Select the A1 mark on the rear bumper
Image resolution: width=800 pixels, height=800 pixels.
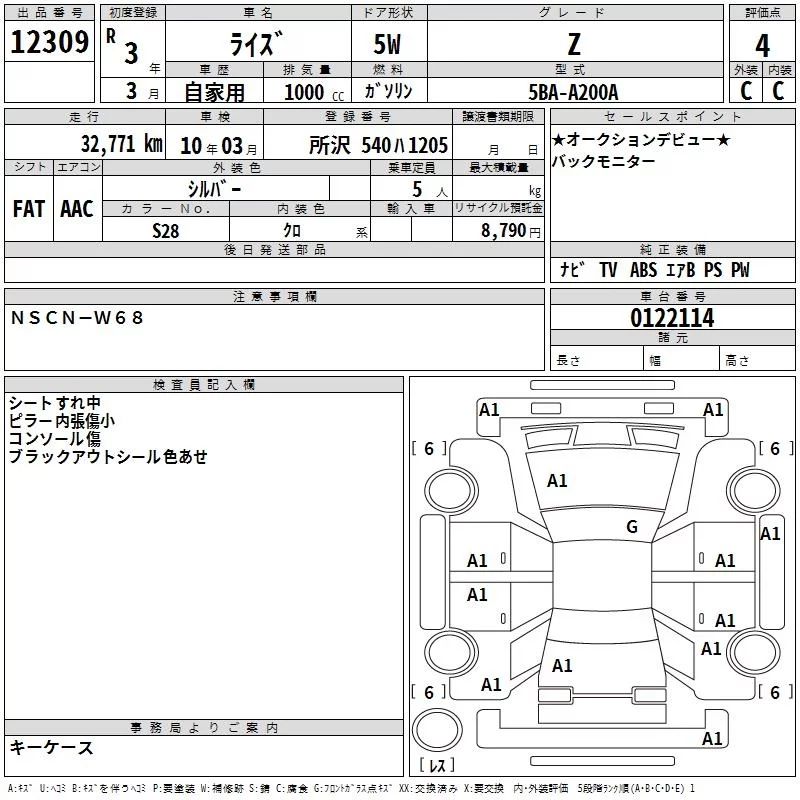tap(712, 738)
